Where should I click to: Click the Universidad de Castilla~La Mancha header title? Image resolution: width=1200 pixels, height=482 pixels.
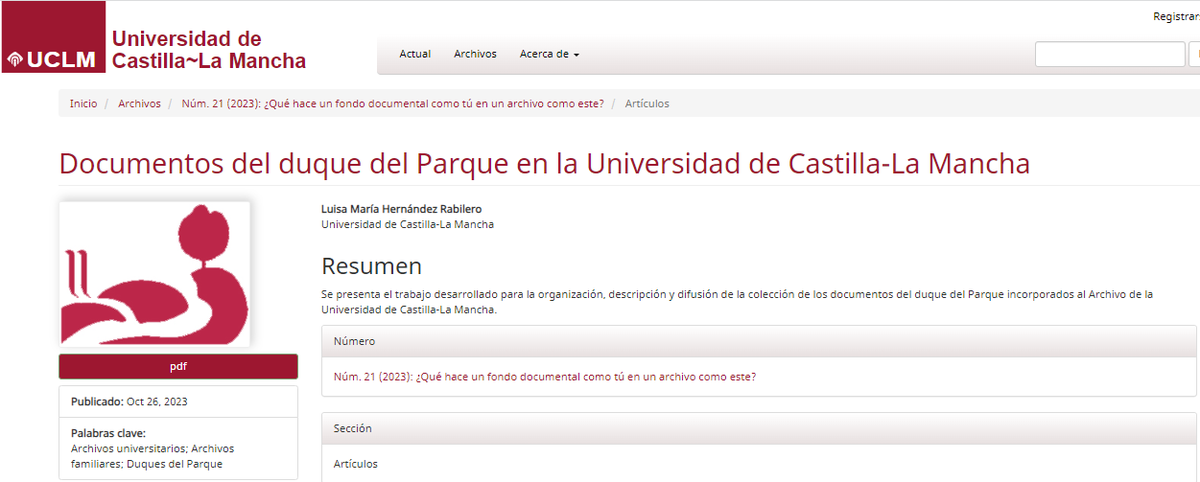(x=209, y=50)
